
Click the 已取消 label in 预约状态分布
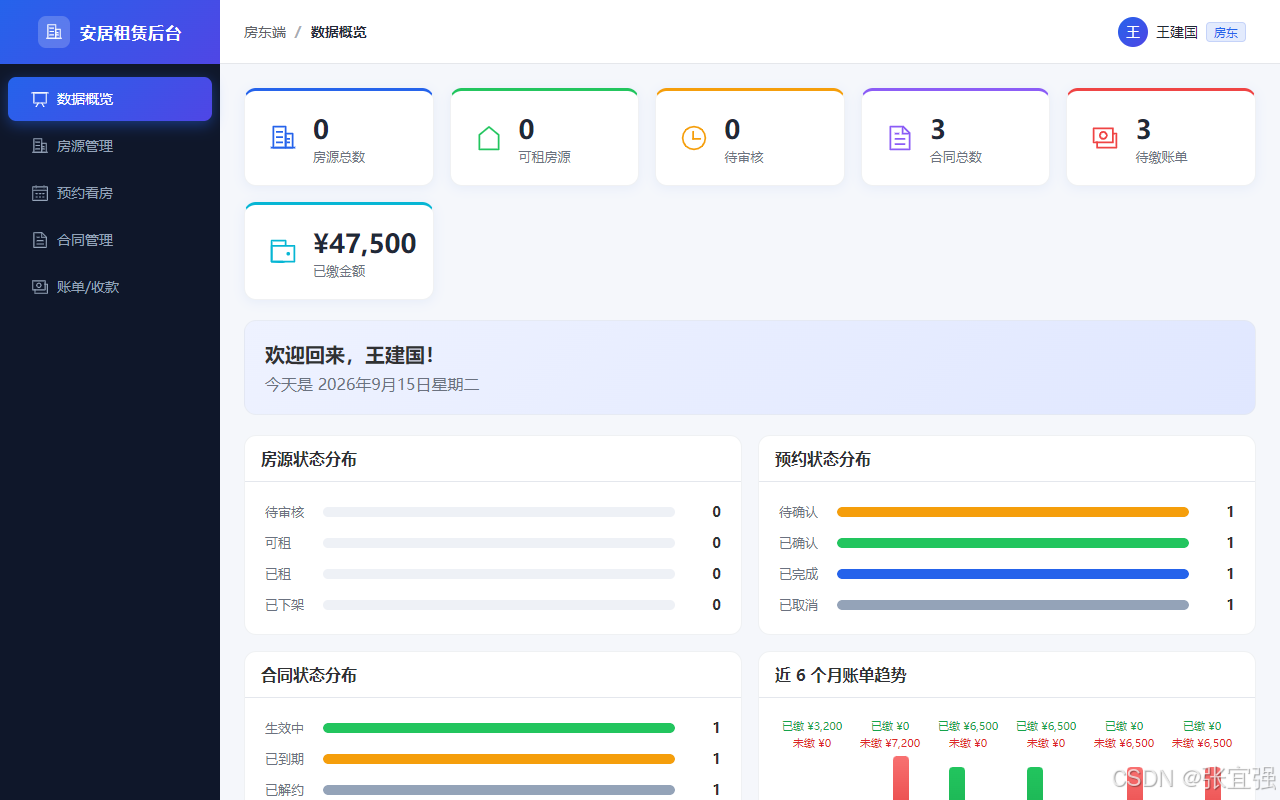pos(798,605)
